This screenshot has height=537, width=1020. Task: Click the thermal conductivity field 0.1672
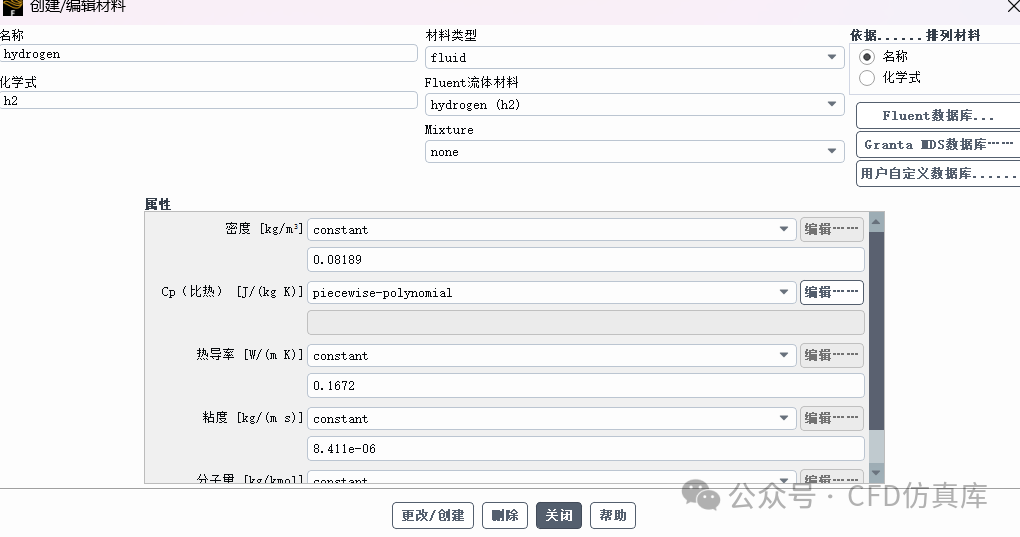[585, 386]
